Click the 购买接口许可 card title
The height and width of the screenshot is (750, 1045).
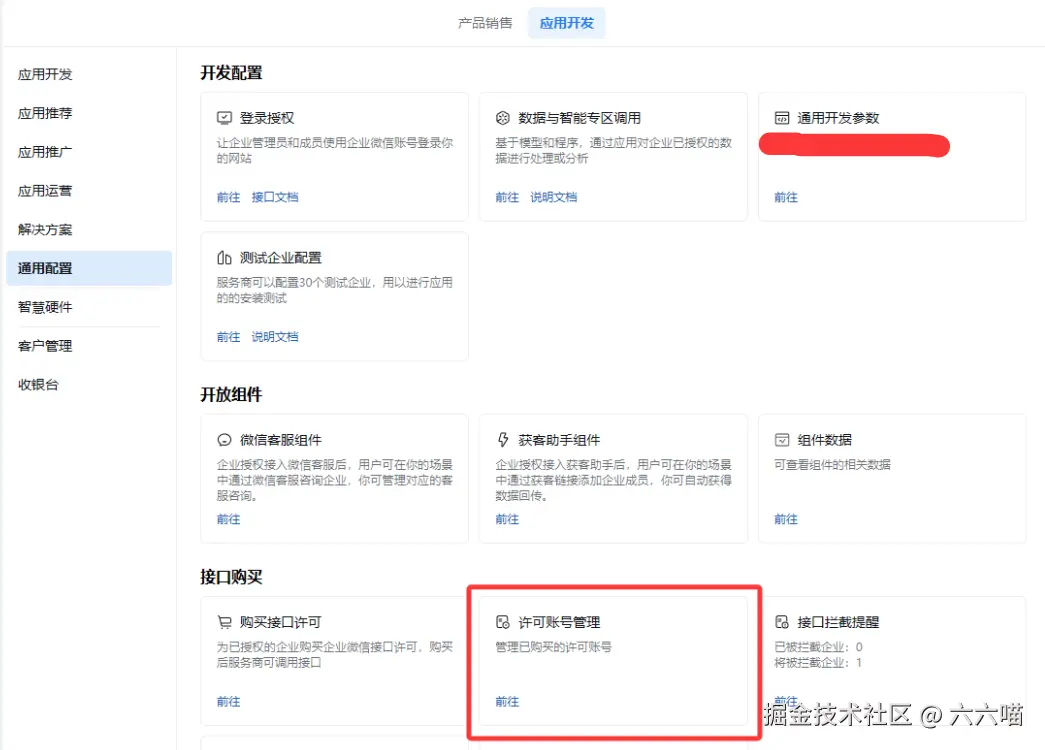(x=281, y=622)
